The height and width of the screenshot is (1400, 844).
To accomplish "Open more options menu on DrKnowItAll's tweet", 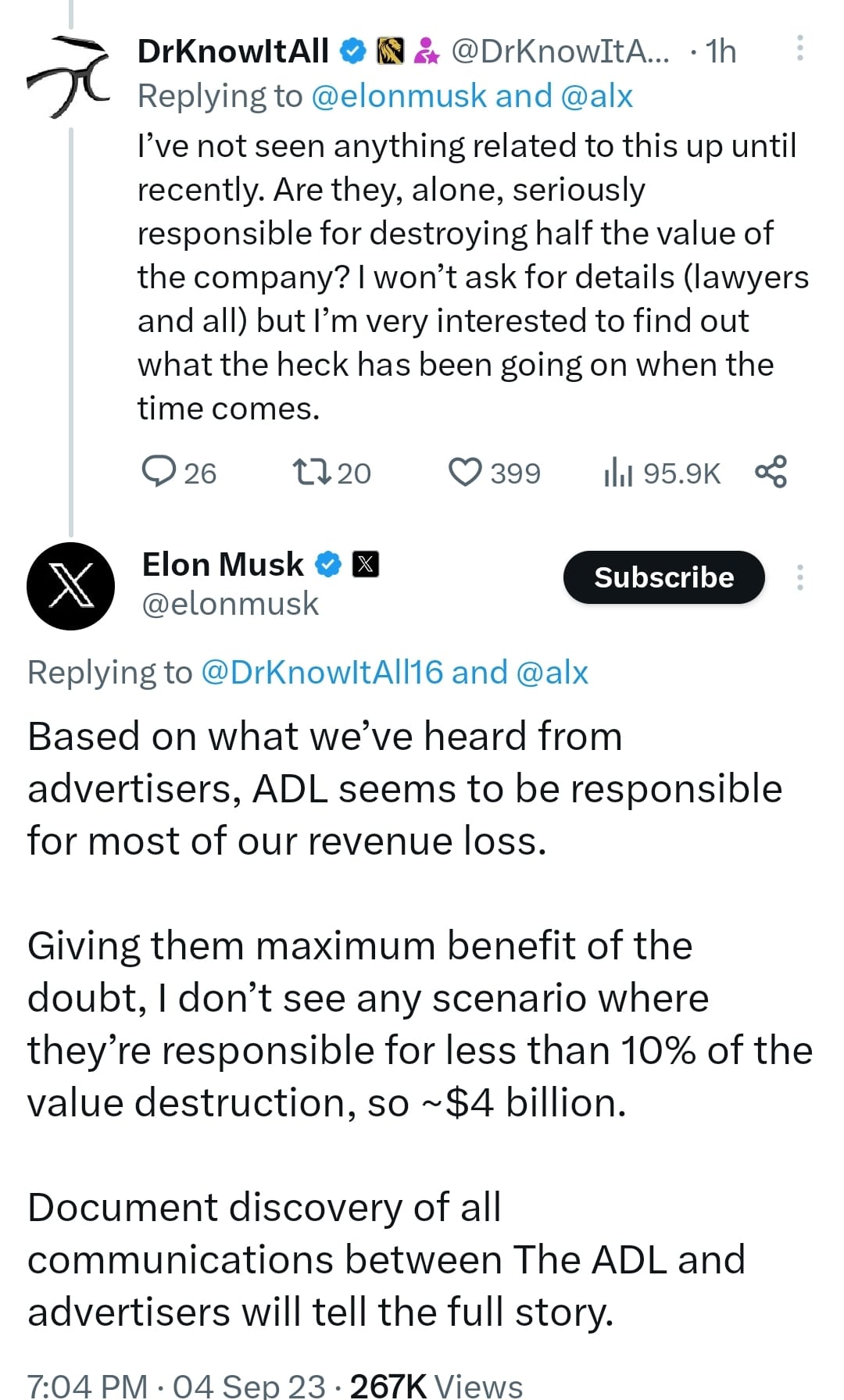I will (x=799, y=48).
